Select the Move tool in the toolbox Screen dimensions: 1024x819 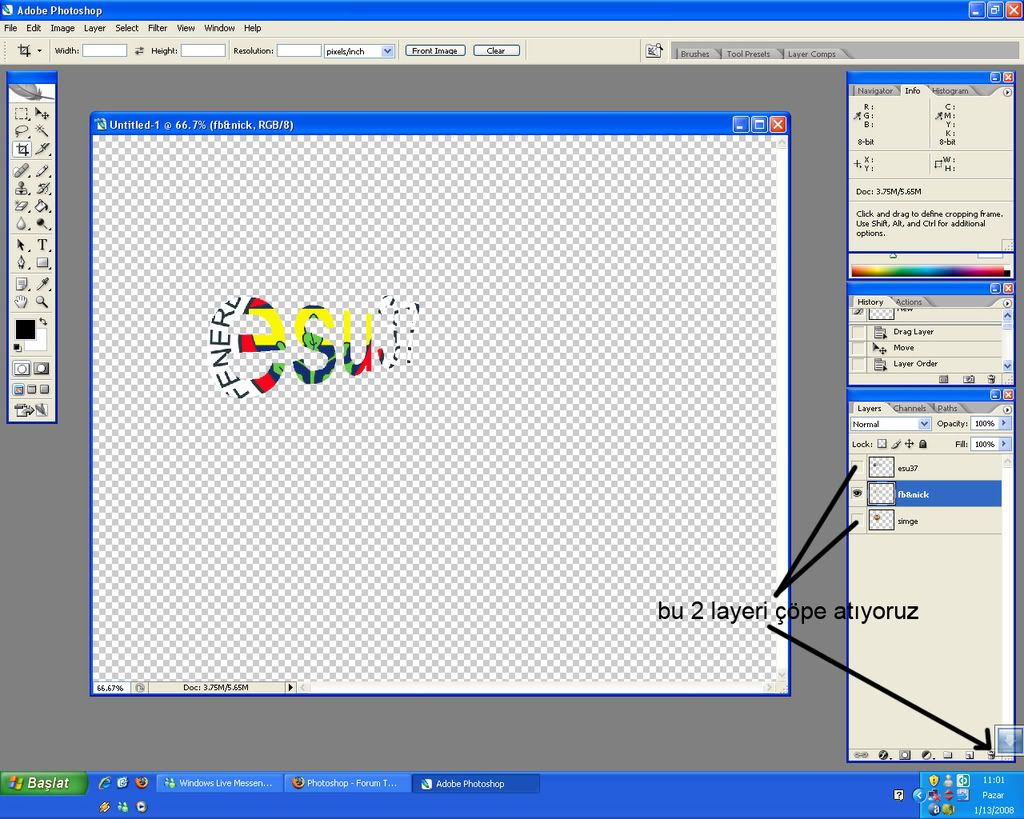coord(42,114)
